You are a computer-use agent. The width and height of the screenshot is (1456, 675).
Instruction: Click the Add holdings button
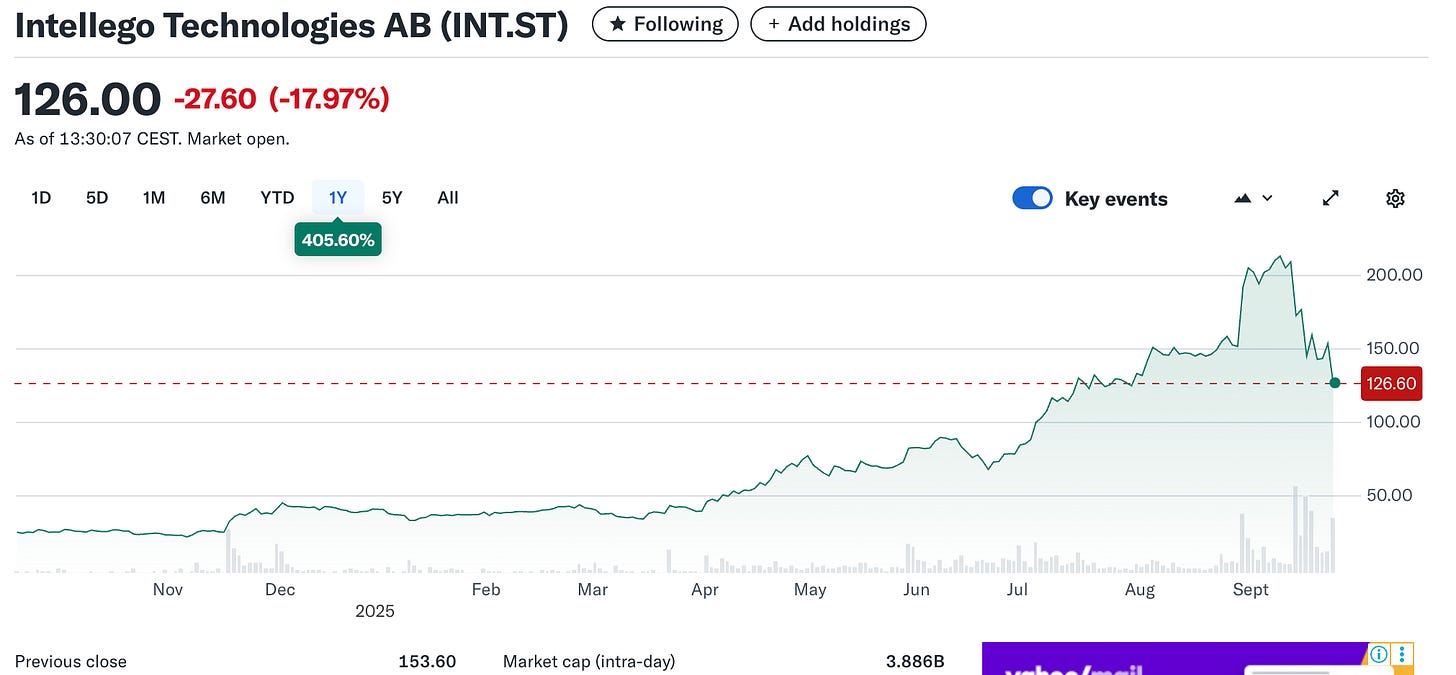838,24
